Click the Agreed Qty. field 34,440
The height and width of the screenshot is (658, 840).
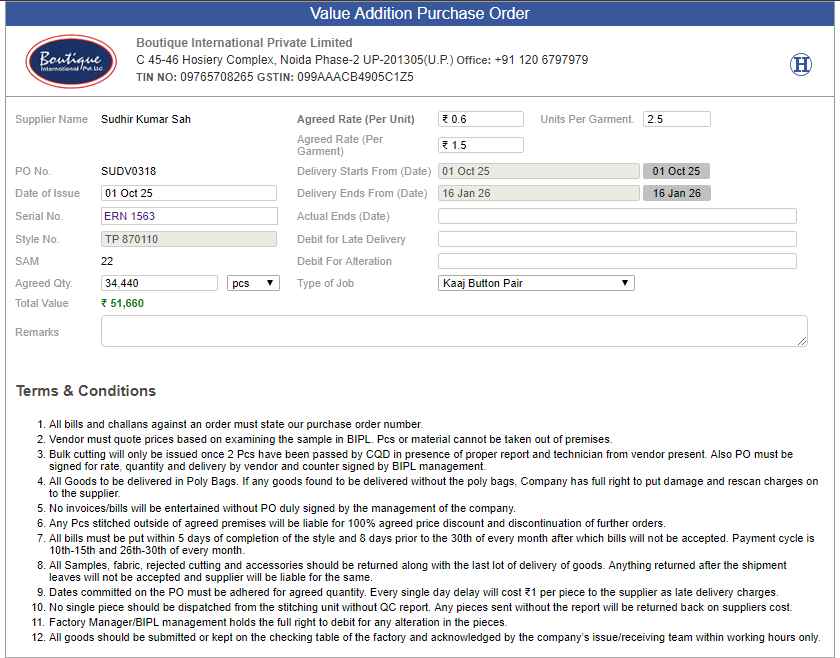[159, 283]
